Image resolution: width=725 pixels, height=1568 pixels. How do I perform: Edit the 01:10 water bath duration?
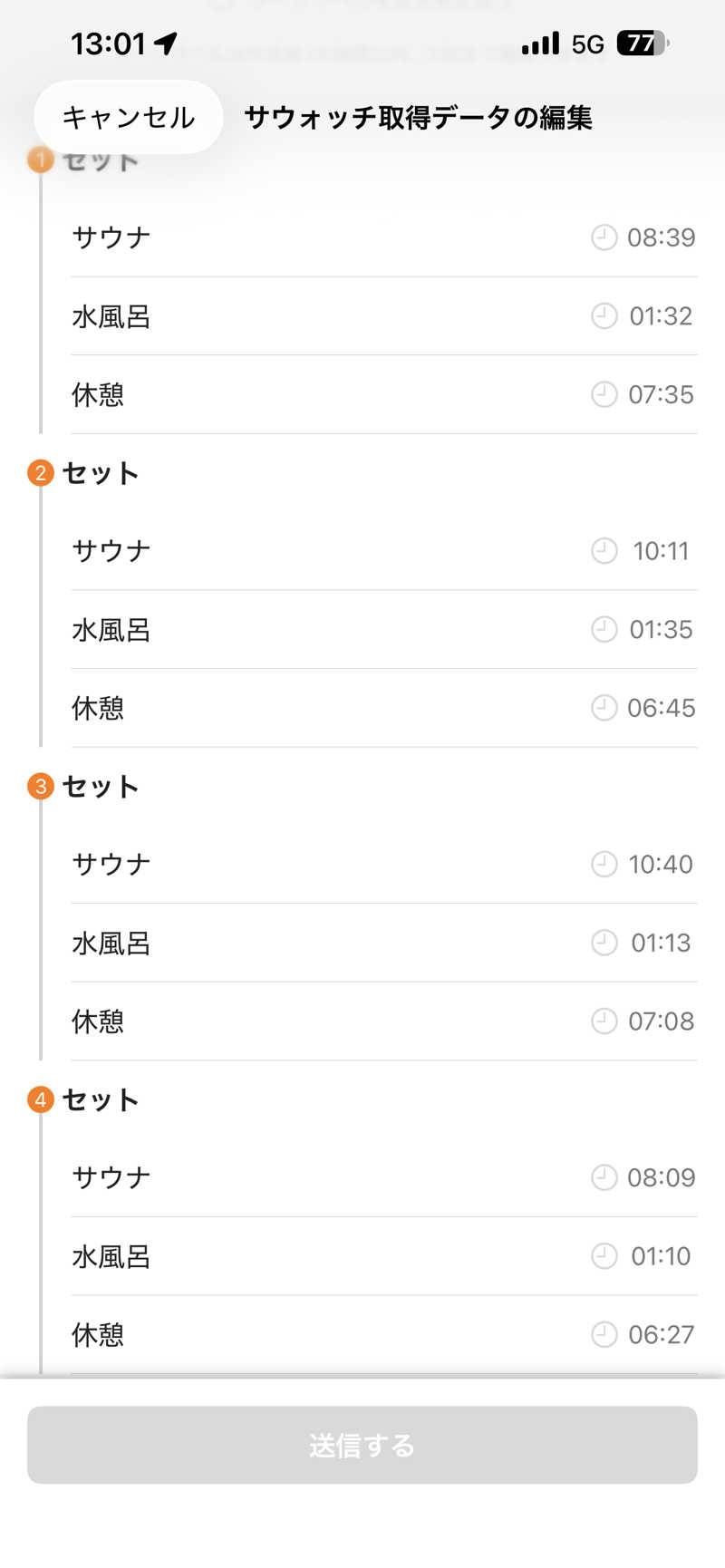coord(661,1256)
